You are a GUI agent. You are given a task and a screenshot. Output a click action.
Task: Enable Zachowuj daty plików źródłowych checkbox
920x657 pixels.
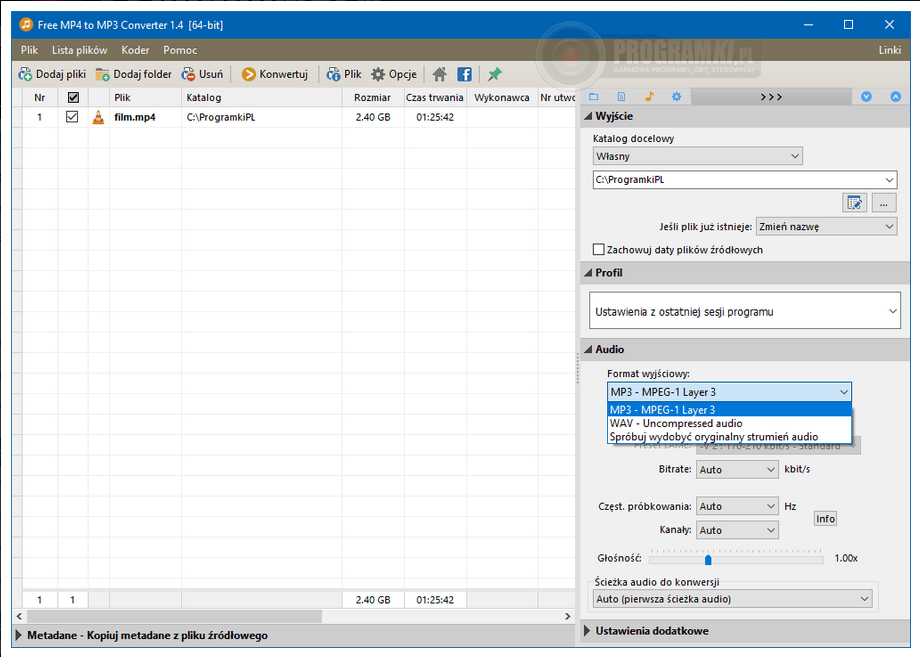598,250
